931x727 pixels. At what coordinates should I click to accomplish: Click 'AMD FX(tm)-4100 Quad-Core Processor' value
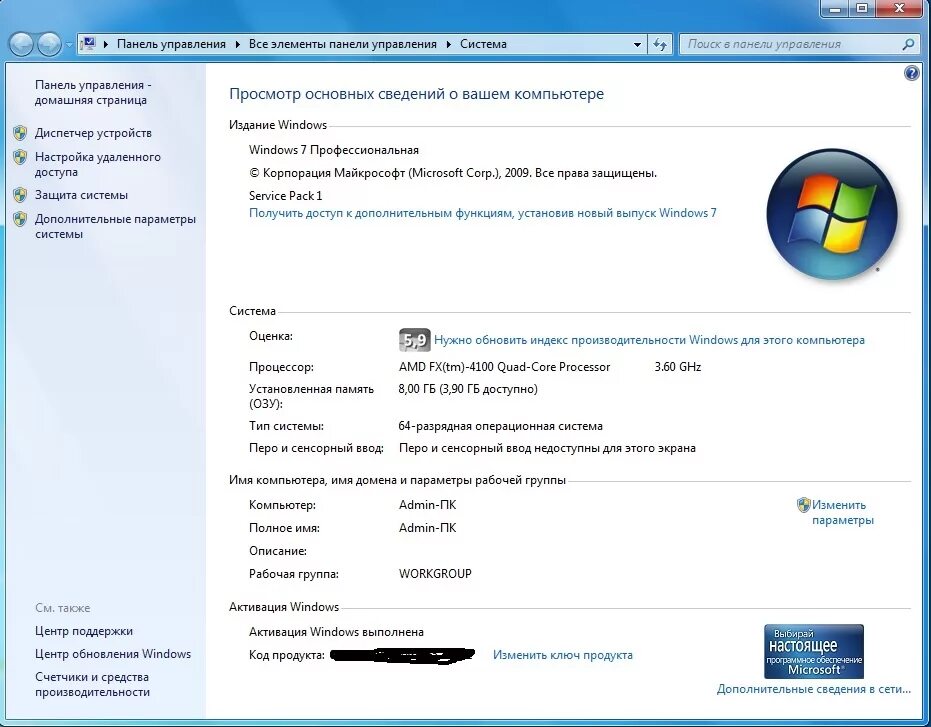505,367
